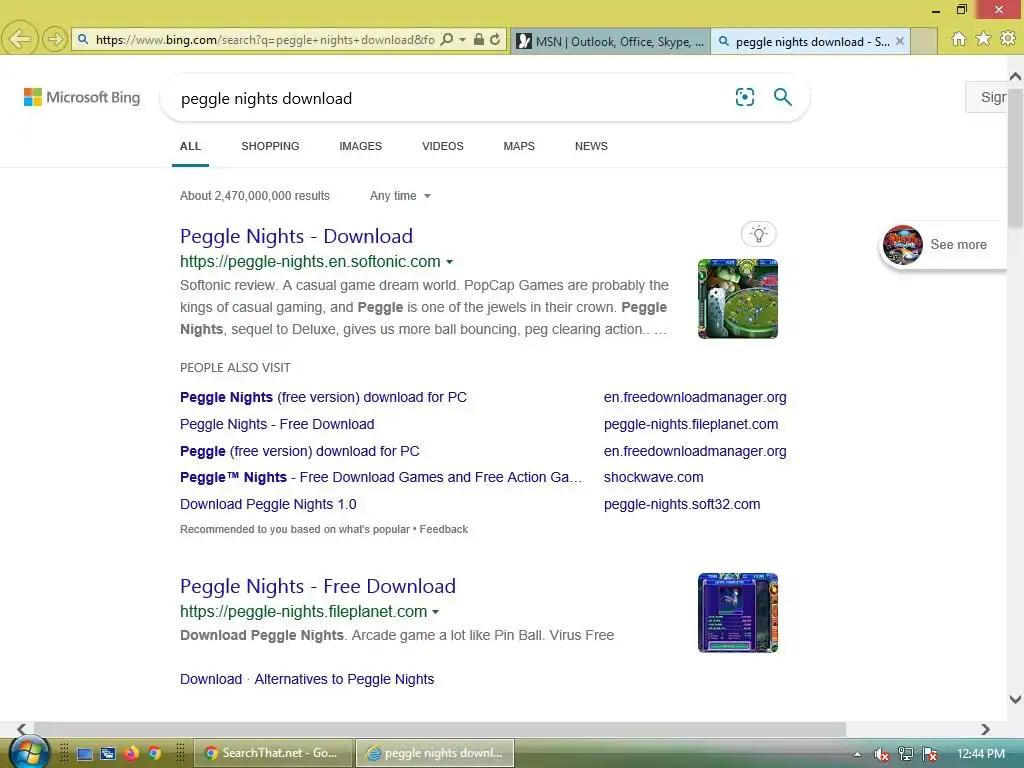The image size is (1024, 768).
Task: Click the shockwave.com domain link
Action: pos(653,477)
